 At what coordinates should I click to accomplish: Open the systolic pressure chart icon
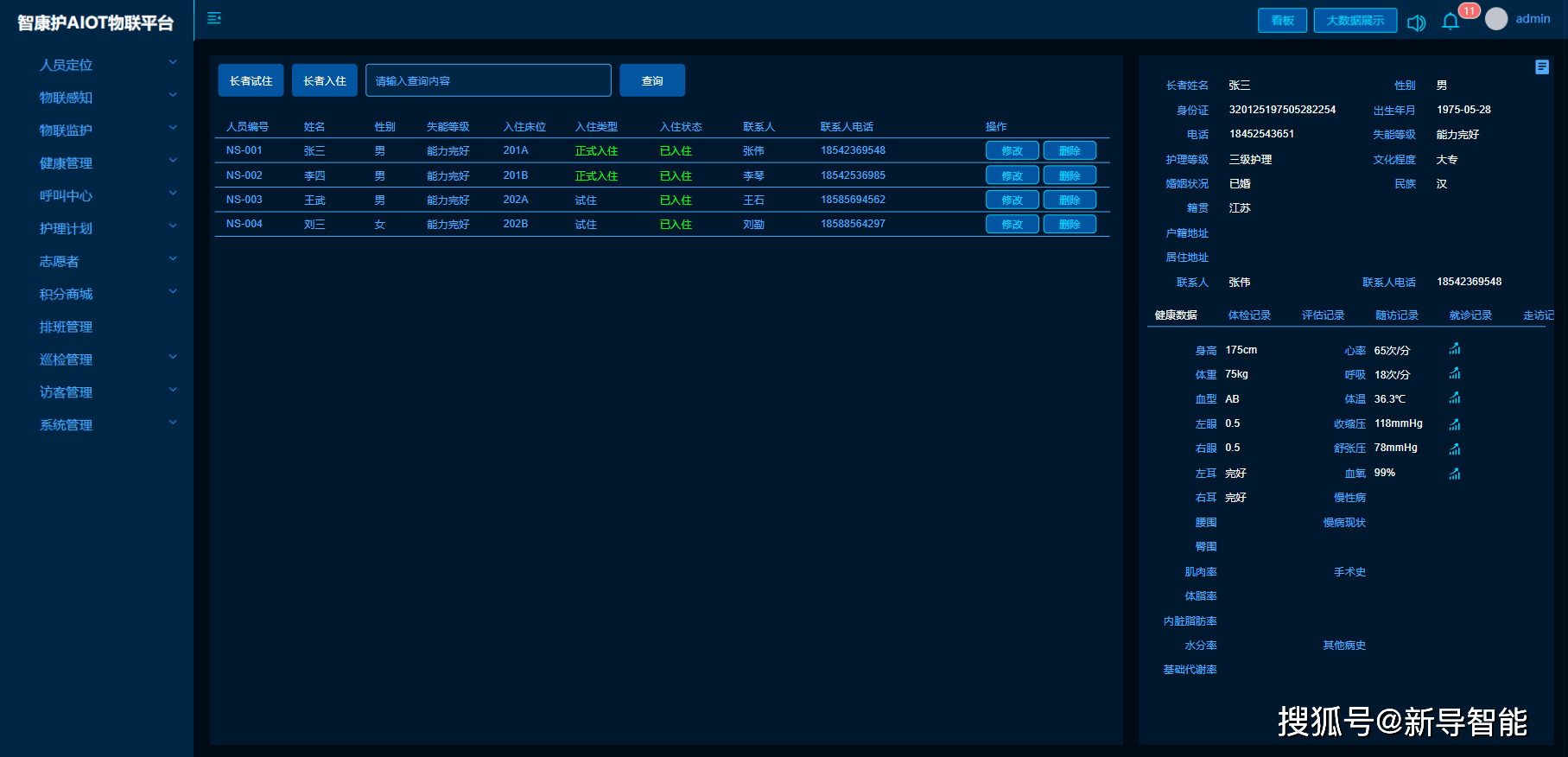1455,424
